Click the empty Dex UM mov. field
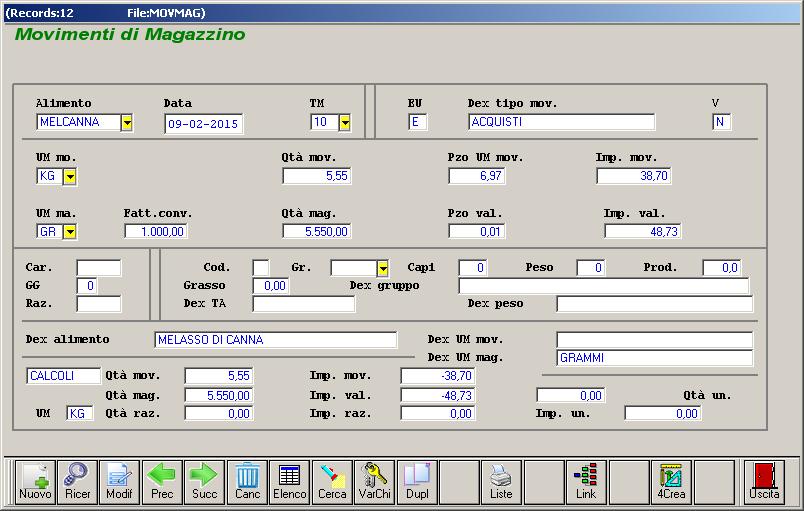The image size is (804, 511). (655, 340)
